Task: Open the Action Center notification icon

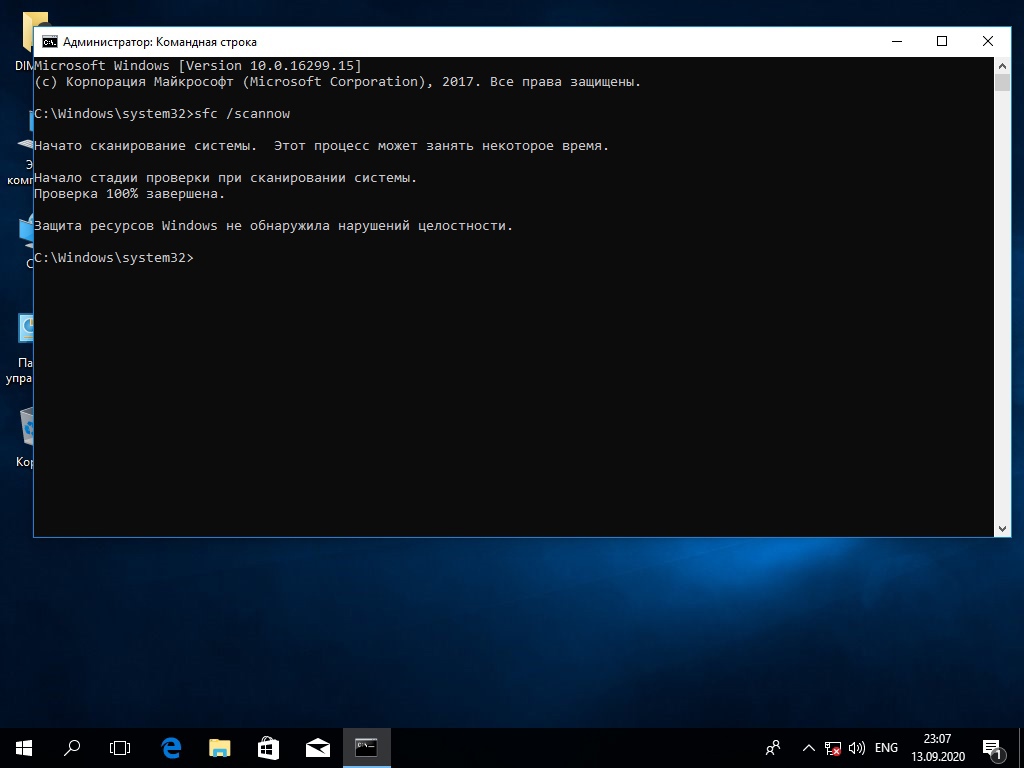Action: (993, 747)
